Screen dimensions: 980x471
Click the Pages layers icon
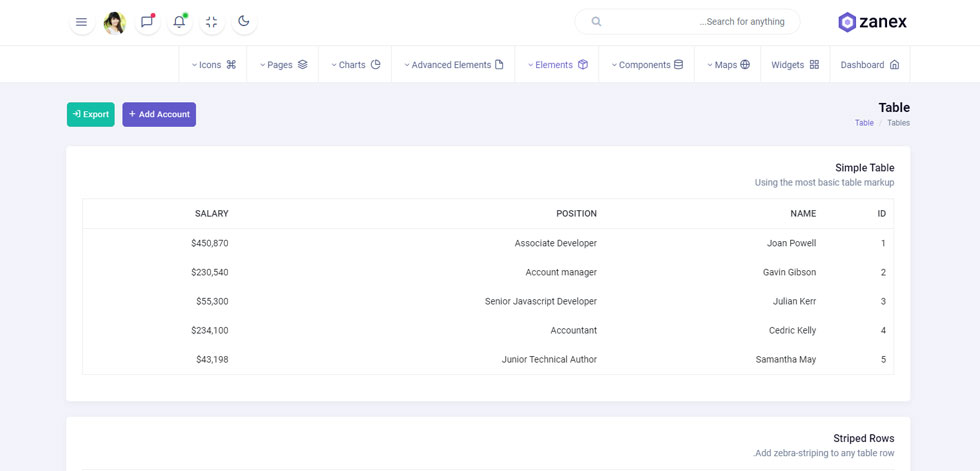(x=302, y=64)
